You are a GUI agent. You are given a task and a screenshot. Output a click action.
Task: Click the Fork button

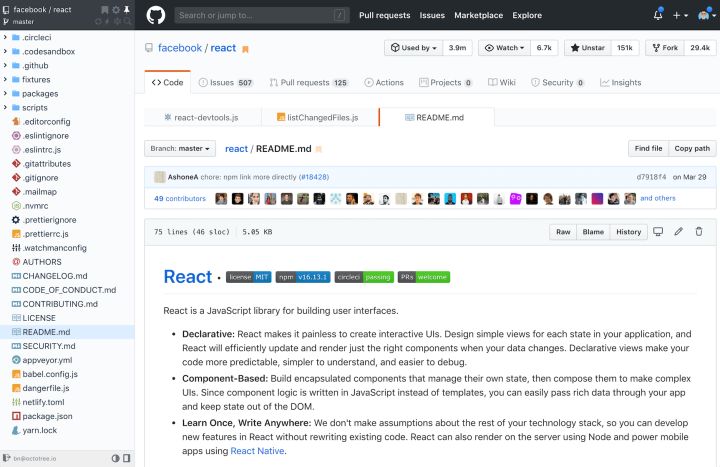[x=665, y=48]
